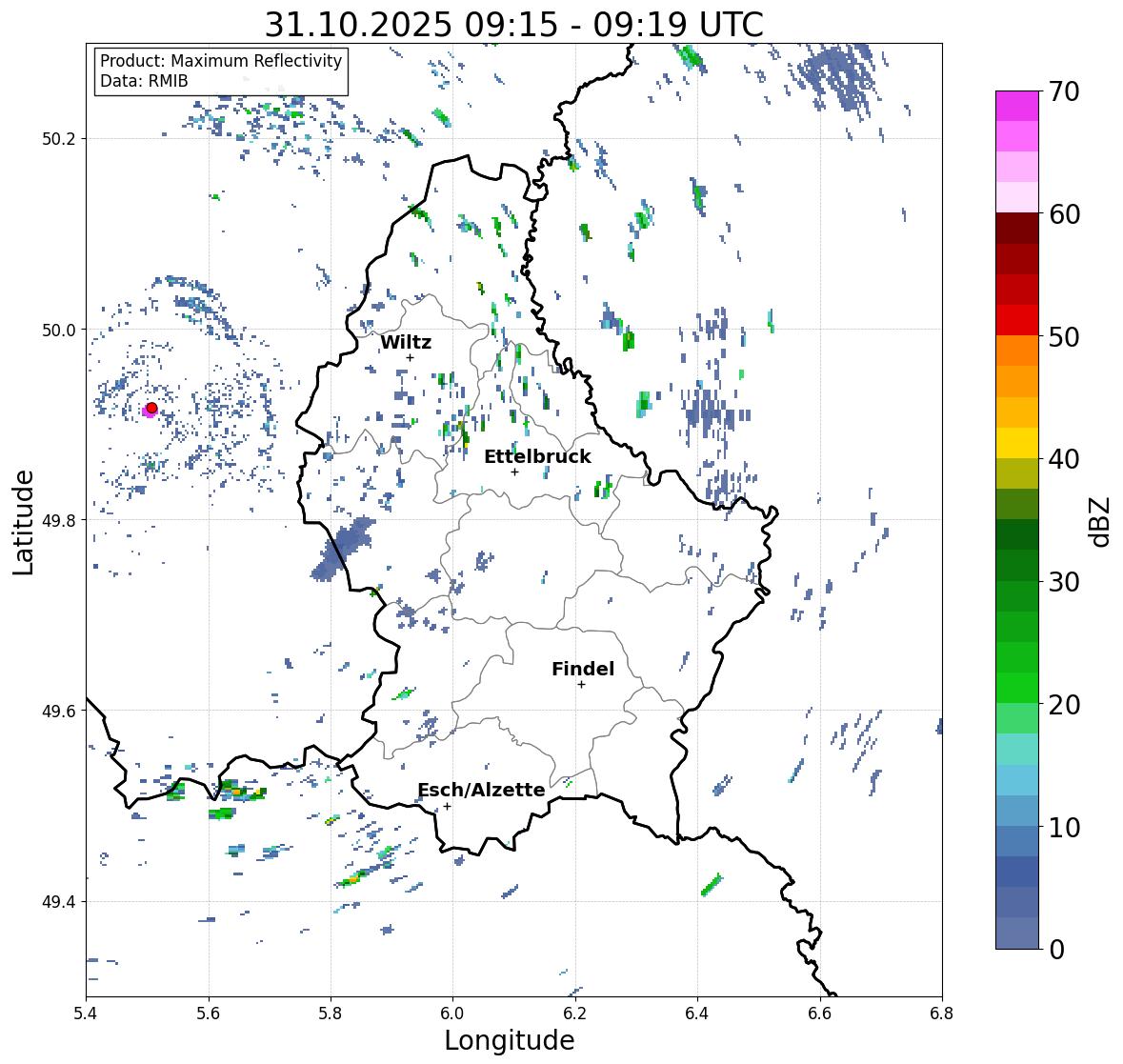Click the longitude tick label 6.8
The width and height of the screenshot is (1123, 1064).
[942, 1014]
